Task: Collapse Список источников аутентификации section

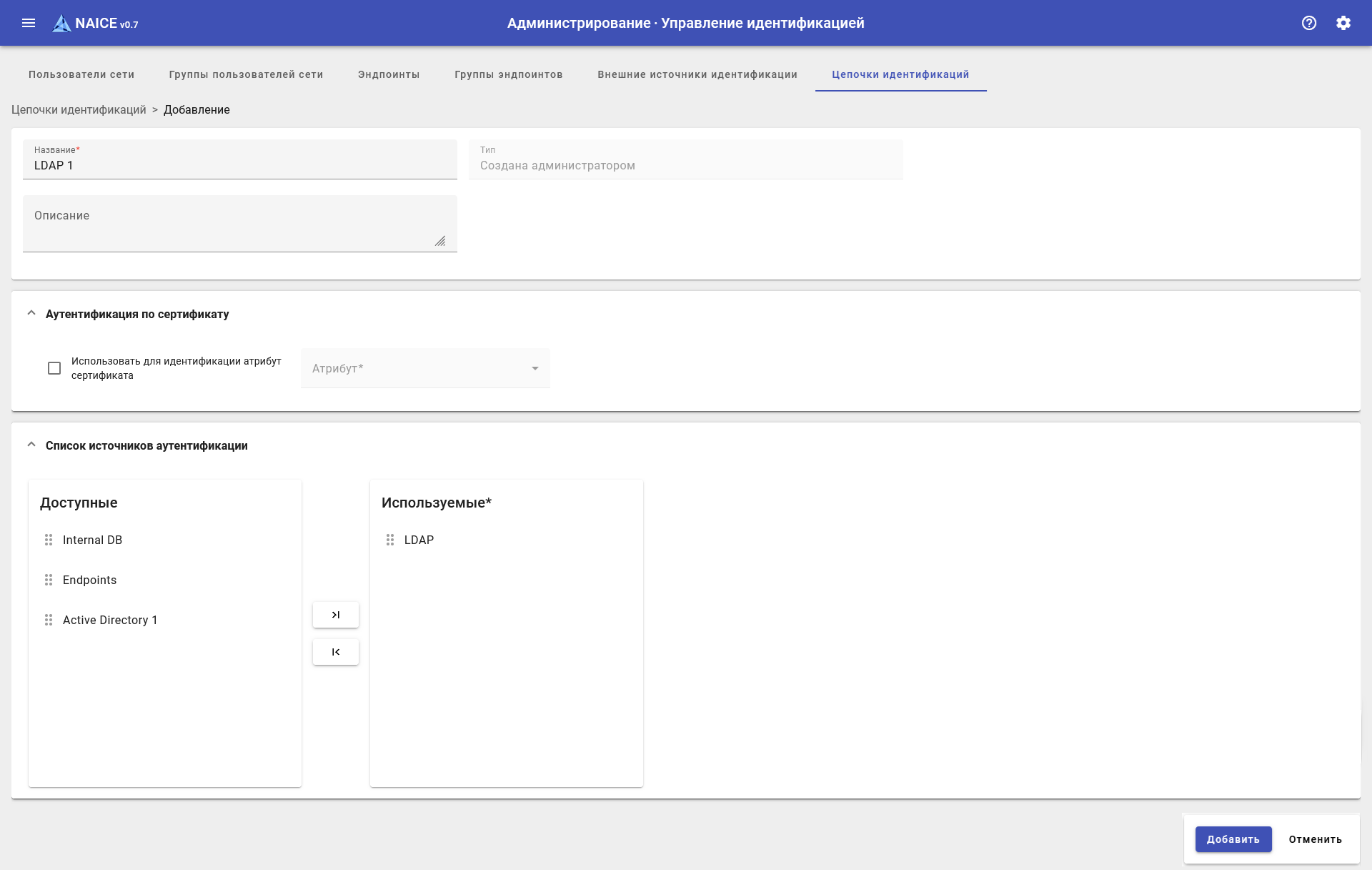Action: [x=31, y=445]
